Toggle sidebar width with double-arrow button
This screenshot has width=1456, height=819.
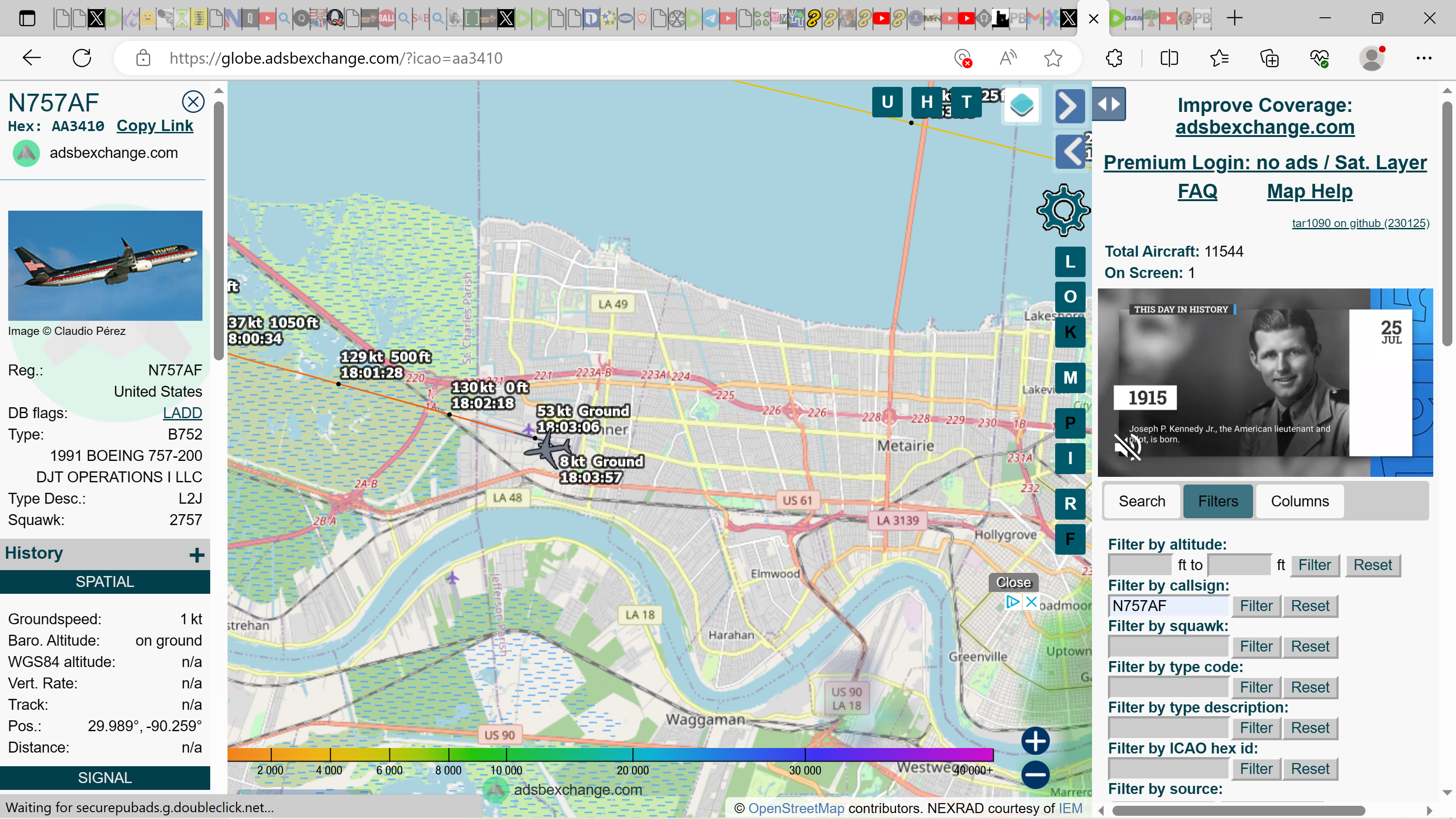[x=1109, y=104]
